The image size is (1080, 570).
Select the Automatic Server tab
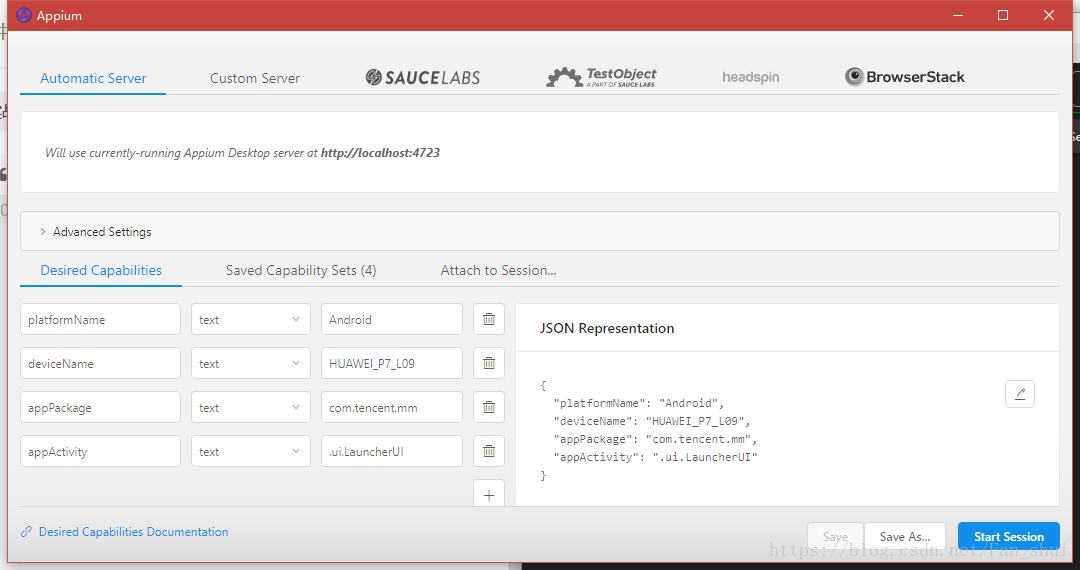(93, 78)
